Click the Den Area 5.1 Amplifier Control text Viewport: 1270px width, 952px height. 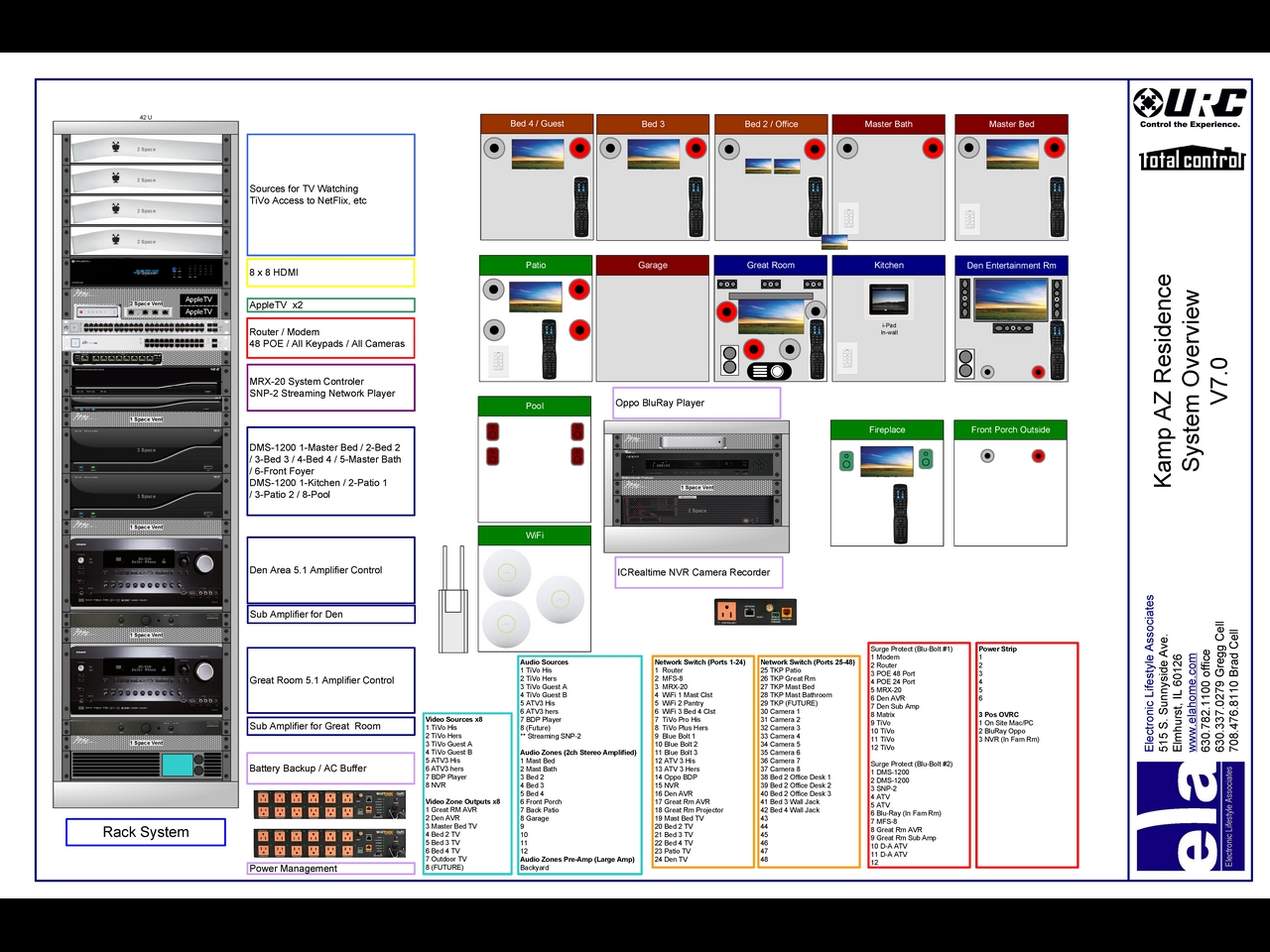316,570
